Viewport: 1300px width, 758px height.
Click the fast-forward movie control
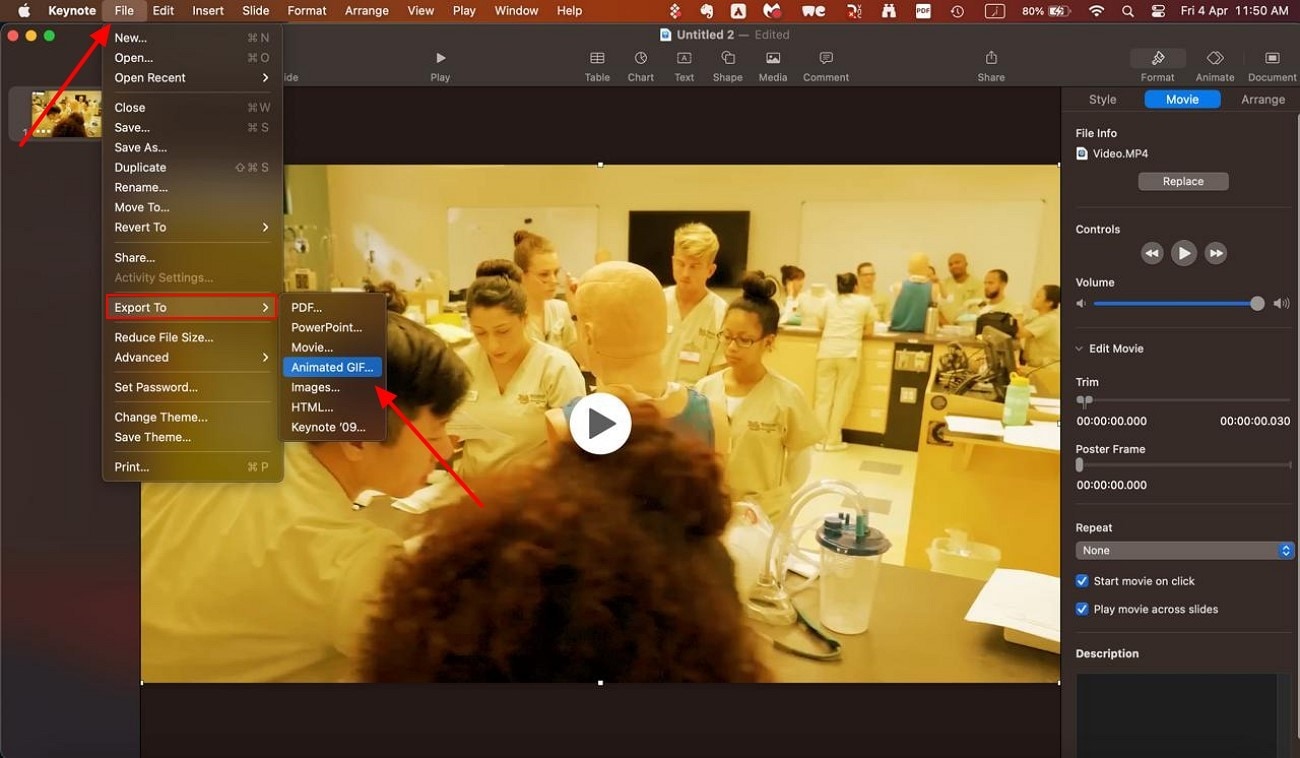click(1215, 253)
